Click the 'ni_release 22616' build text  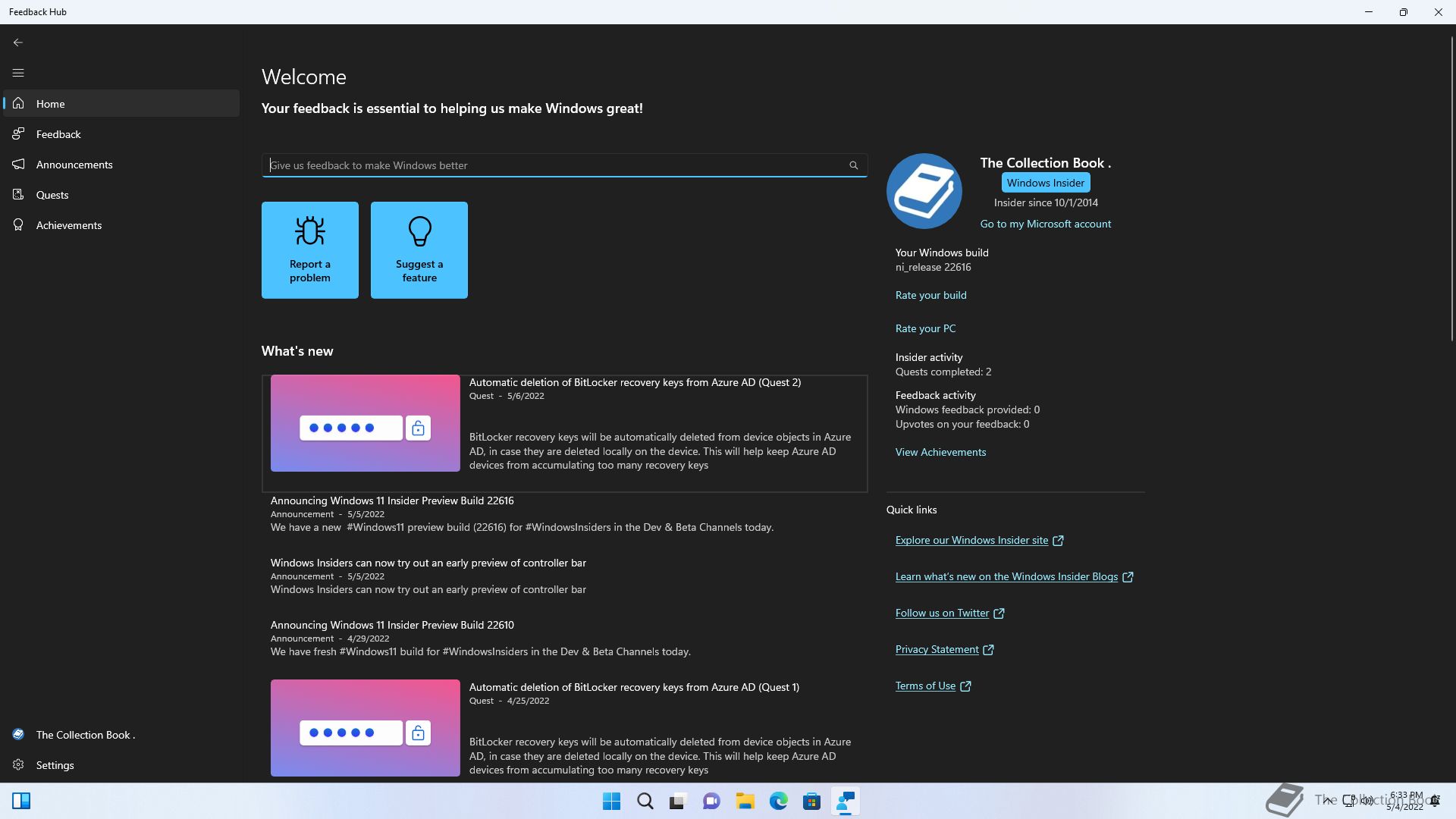click(934, 267)
